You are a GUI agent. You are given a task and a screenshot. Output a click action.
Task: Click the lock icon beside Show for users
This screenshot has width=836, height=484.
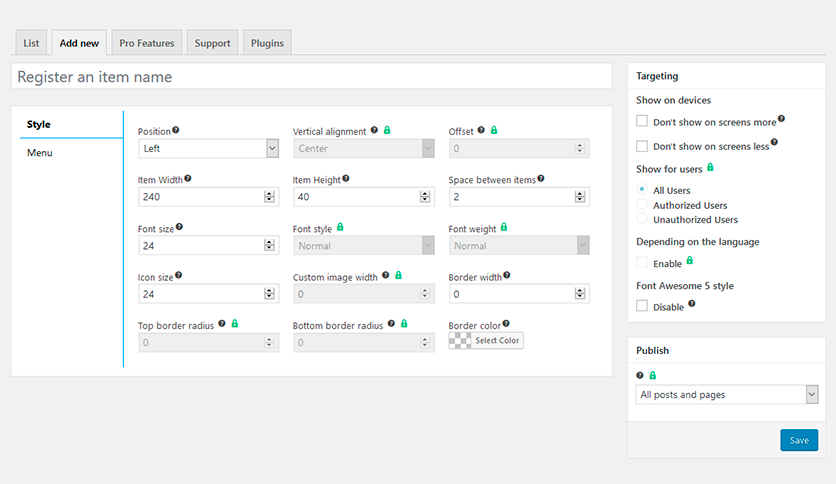[x=710, y=168]
